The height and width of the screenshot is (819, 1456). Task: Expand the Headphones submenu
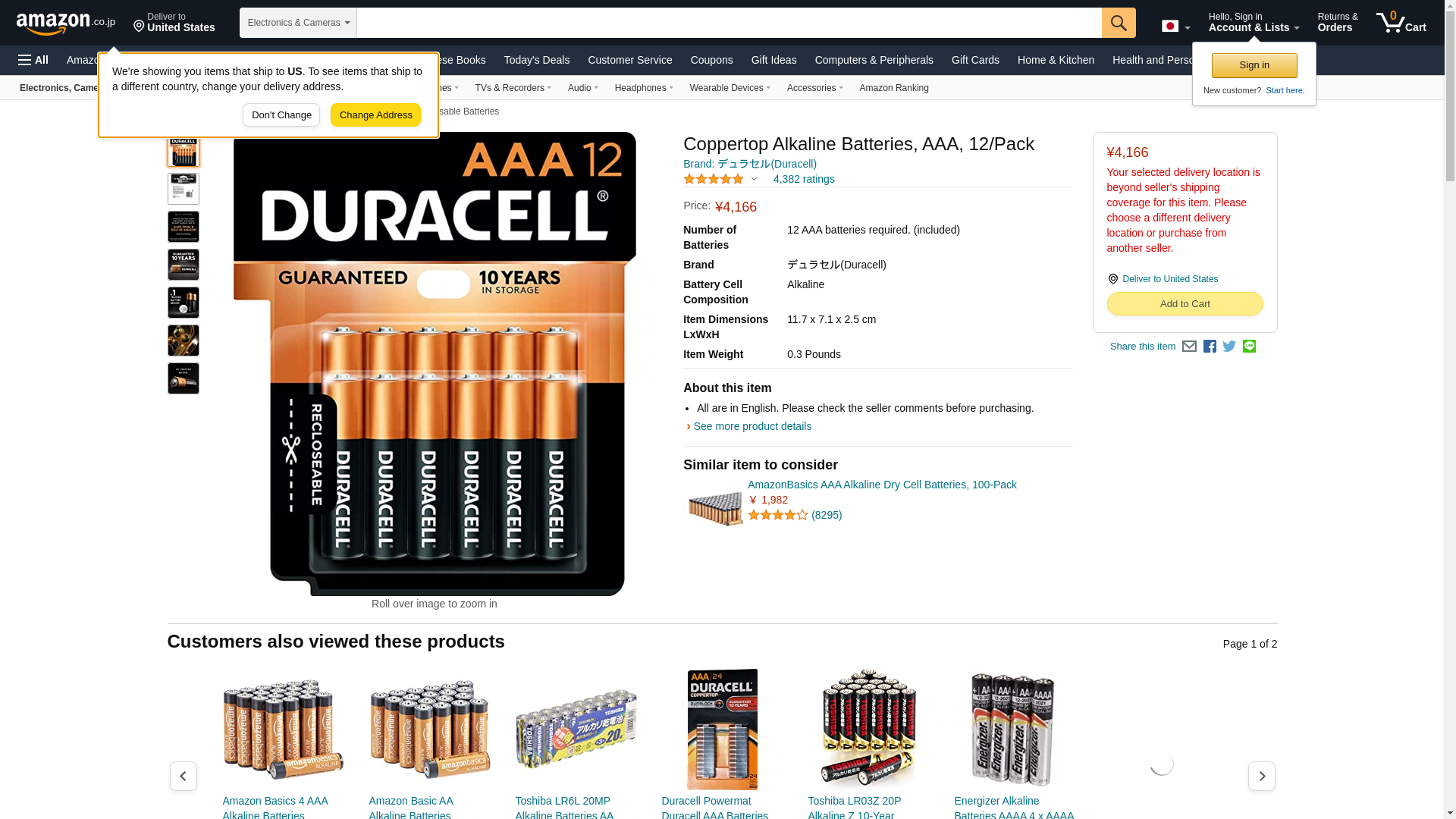point(644,88)
